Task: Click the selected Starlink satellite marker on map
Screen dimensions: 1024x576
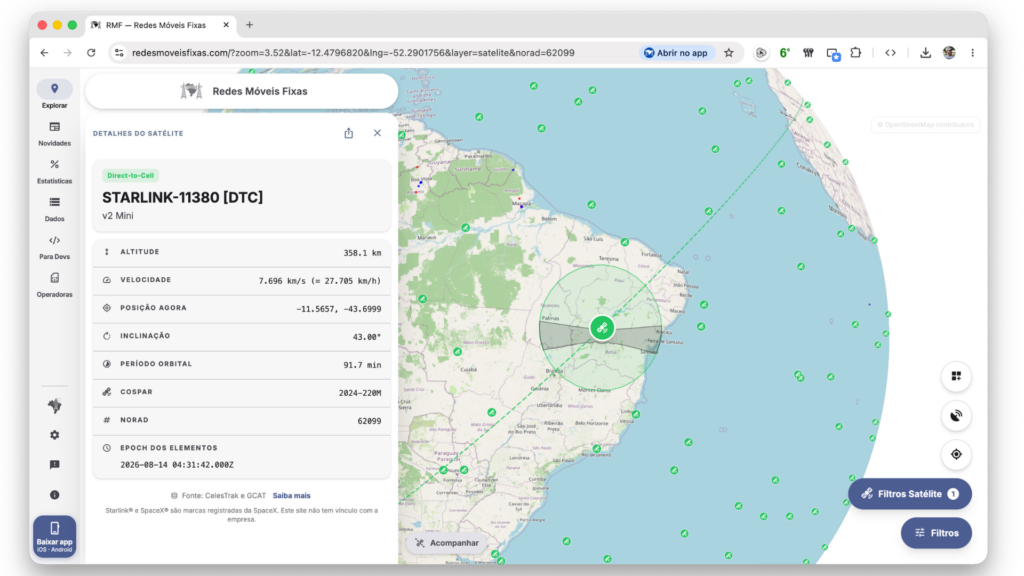Action: click(x=601, y=328)
